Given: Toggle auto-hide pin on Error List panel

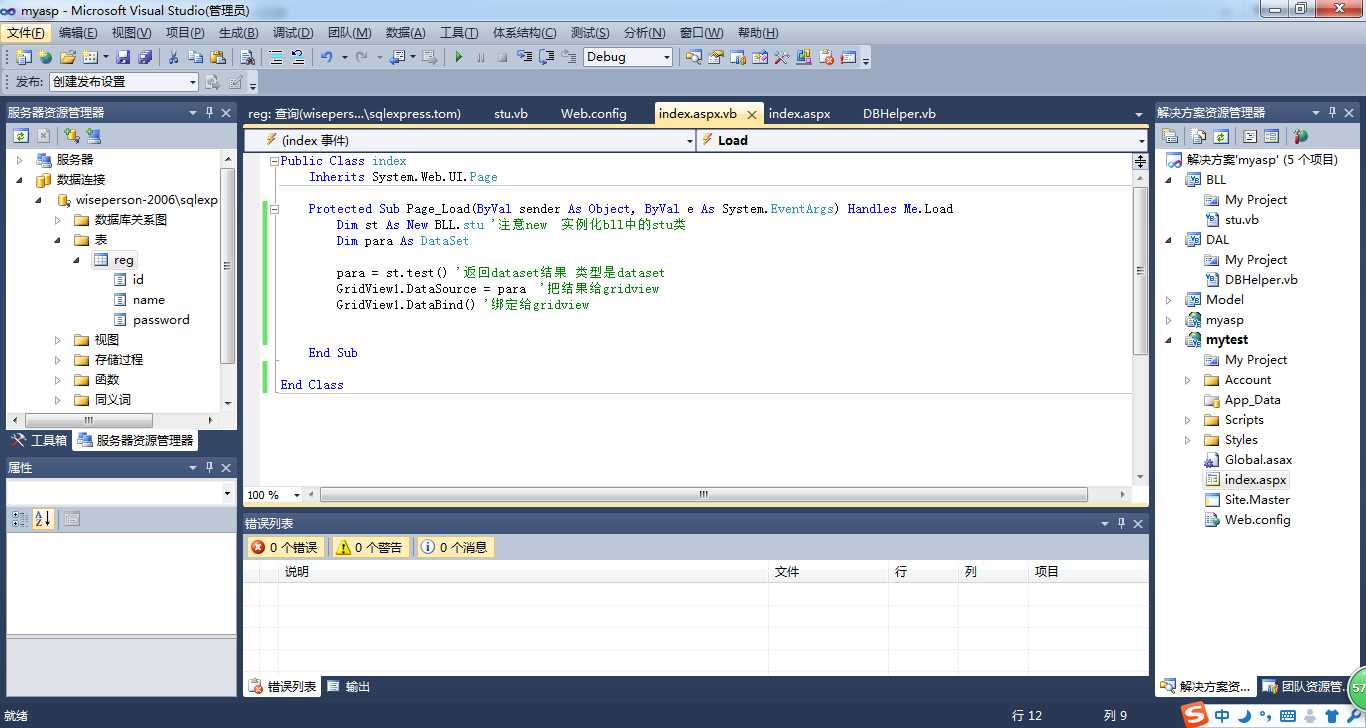Looking at the screenshot, I should (1121, 523).
